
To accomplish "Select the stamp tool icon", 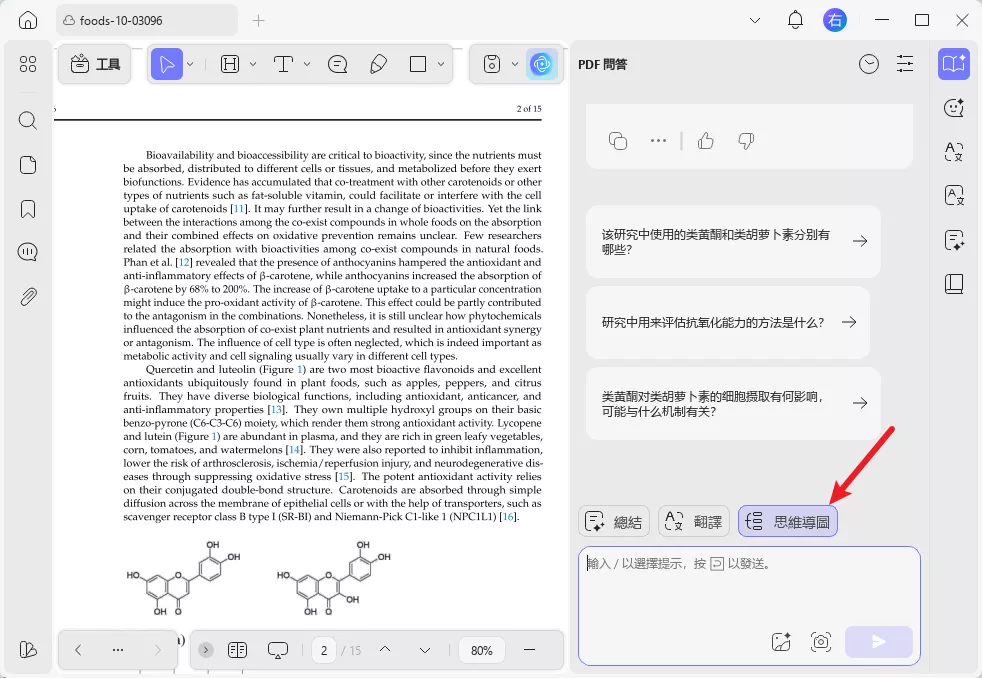I will coord(492,64).
